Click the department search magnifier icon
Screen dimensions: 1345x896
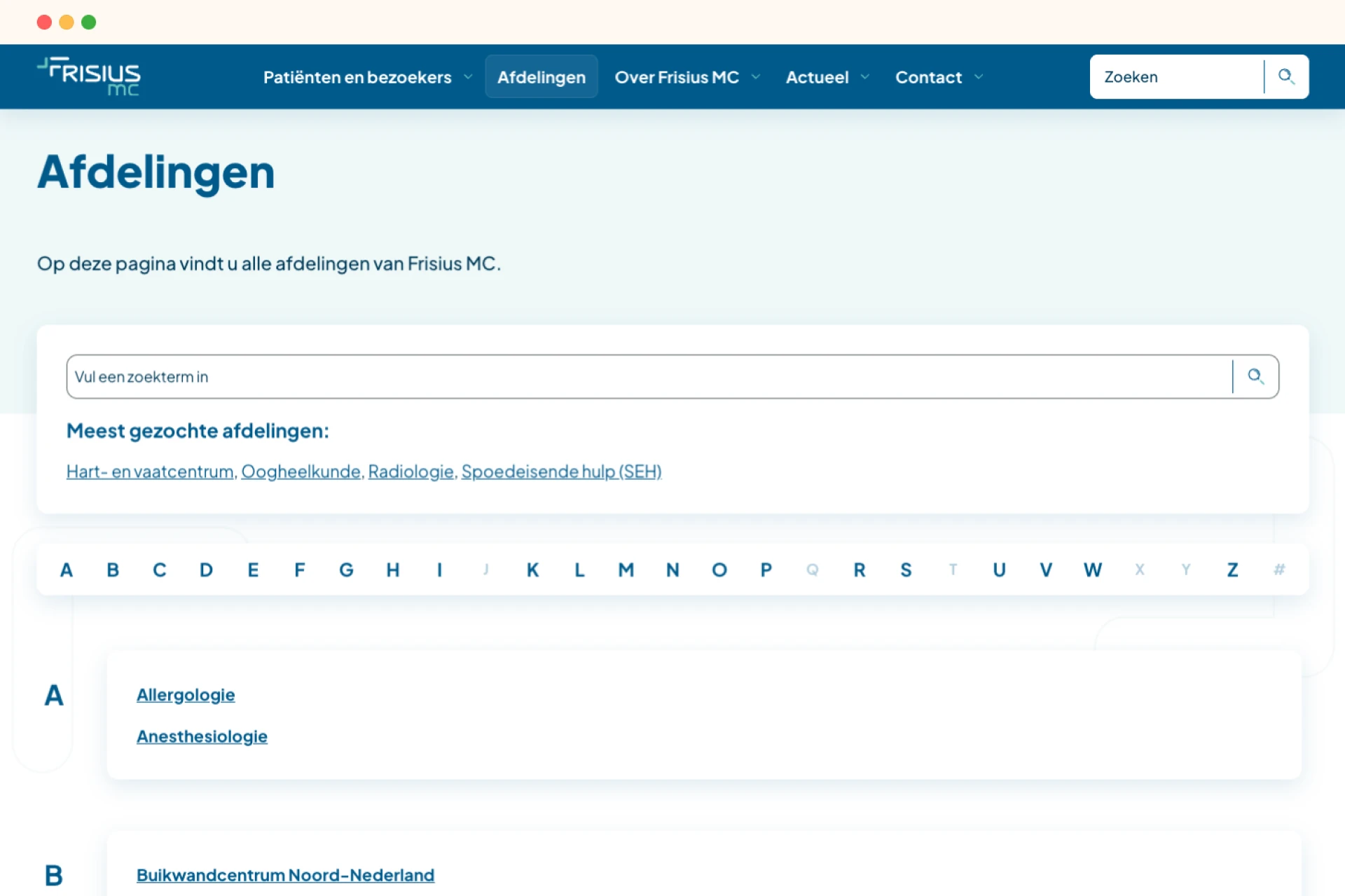[x=1255, y=376]
